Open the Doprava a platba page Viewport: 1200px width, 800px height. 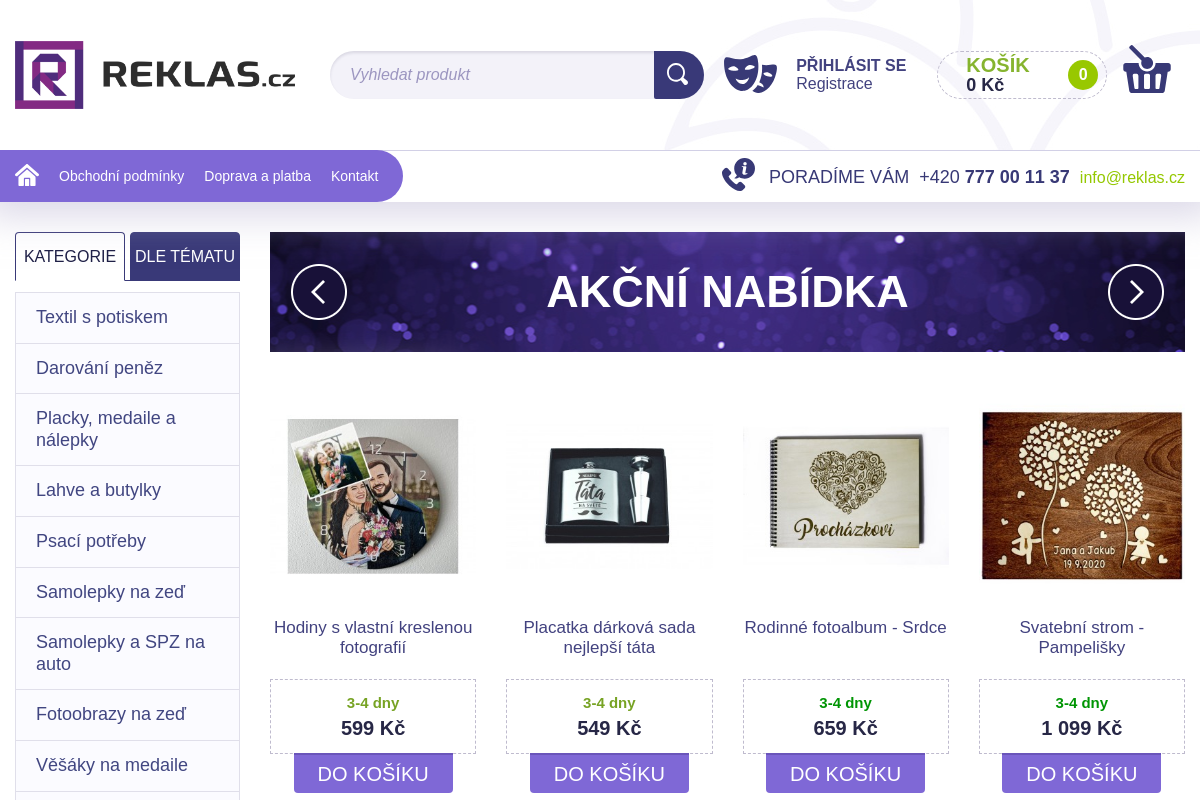pyautogui.click(x=257, y=176)
